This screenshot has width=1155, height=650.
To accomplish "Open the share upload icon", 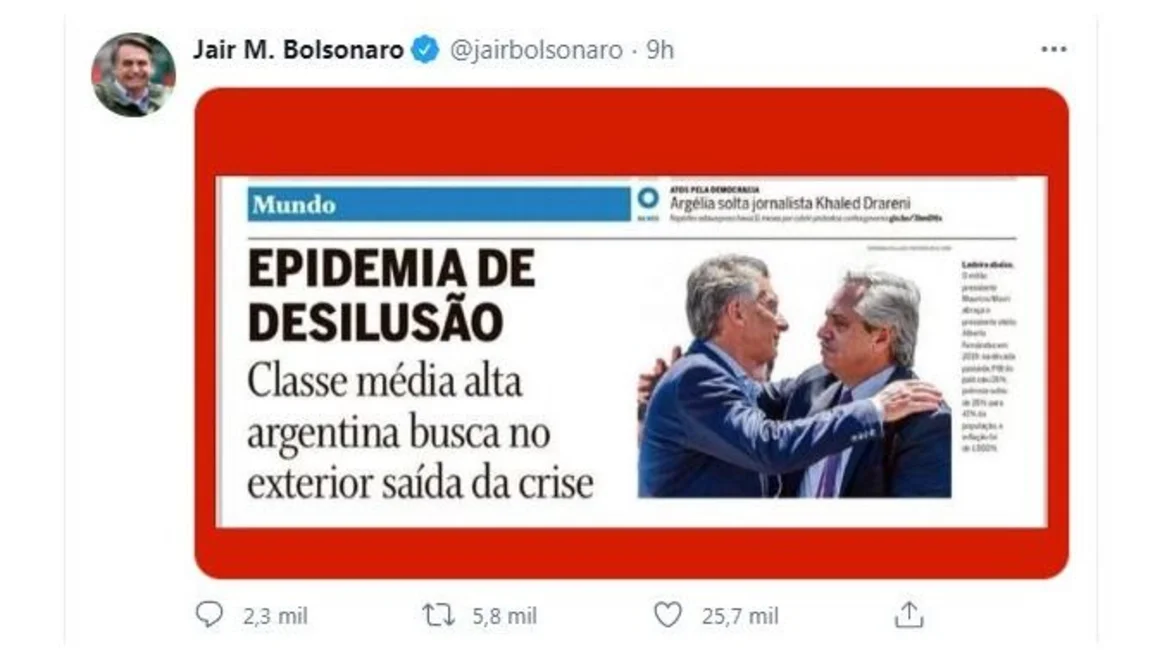I will [x=908, y=615].
